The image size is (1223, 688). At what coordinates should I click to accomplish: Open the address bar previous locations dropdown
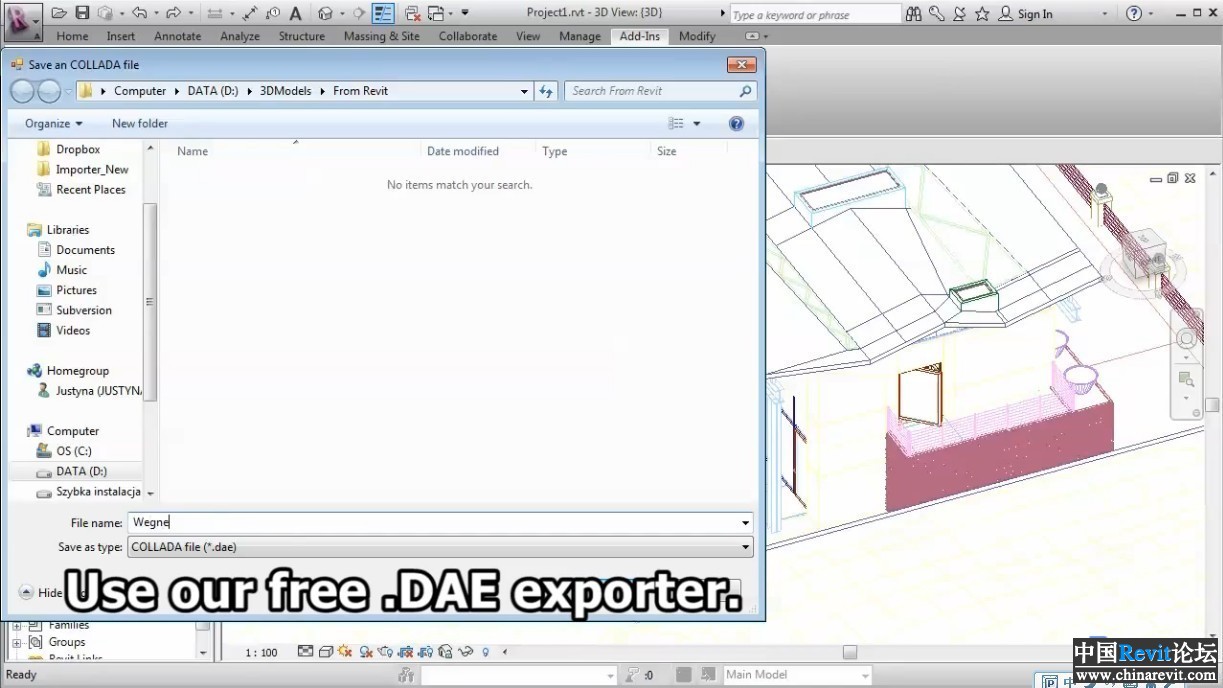(x=525, y=91)
